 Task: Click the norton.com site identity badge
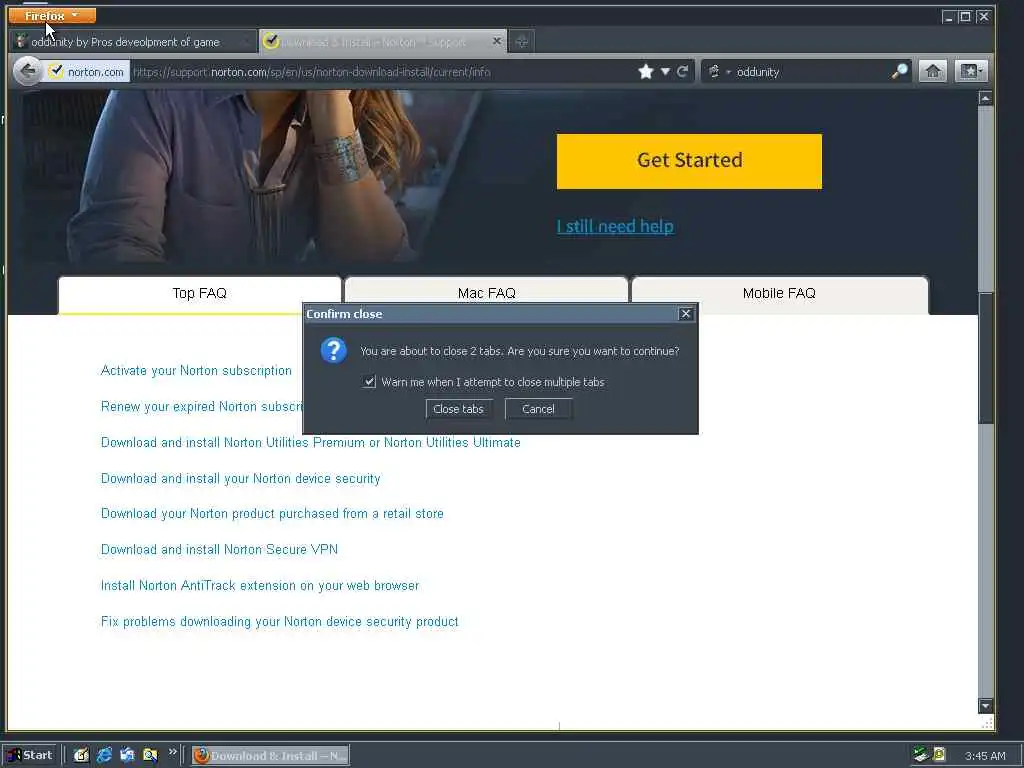[86, 72]
